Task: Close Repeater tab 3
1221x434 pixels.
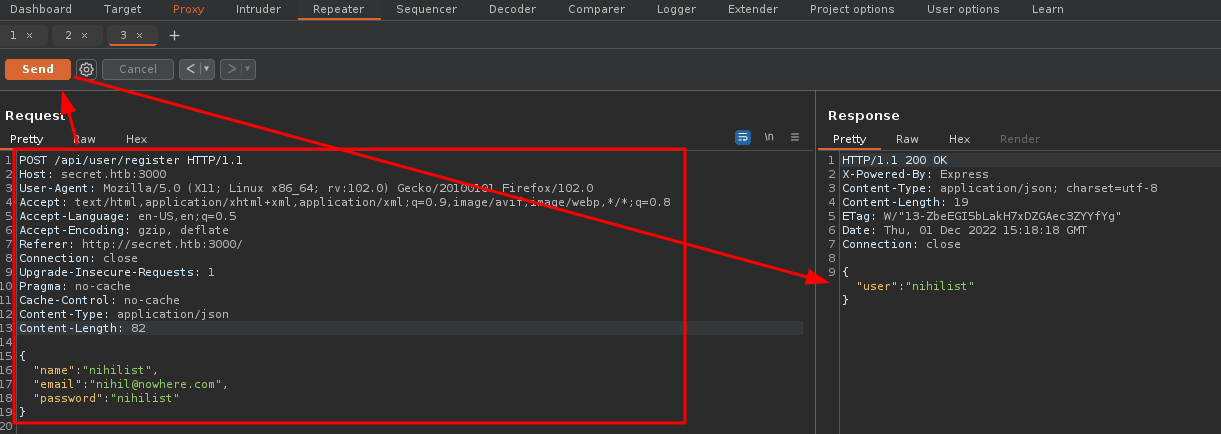Action: 140,35
